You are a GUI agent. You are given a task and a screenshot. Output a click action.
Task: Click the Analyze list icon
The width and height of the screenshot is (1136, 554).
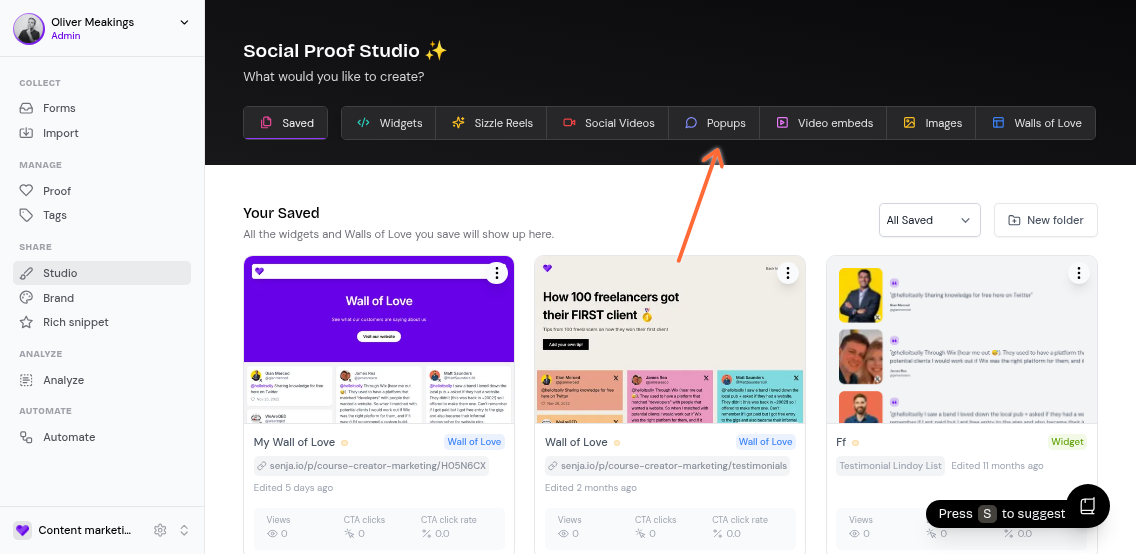point(26,380)
